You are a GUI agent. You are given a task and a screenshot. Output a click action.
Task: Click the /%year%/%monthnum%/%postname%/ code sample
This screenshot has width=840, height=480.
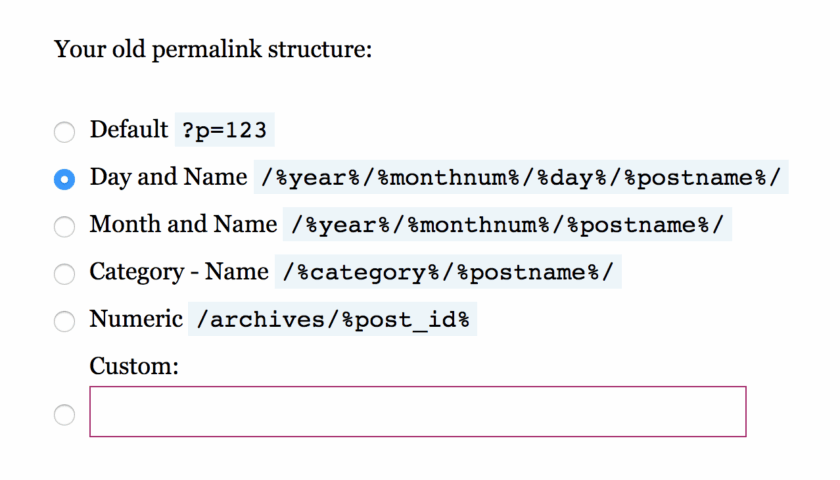tap(508, 225)
